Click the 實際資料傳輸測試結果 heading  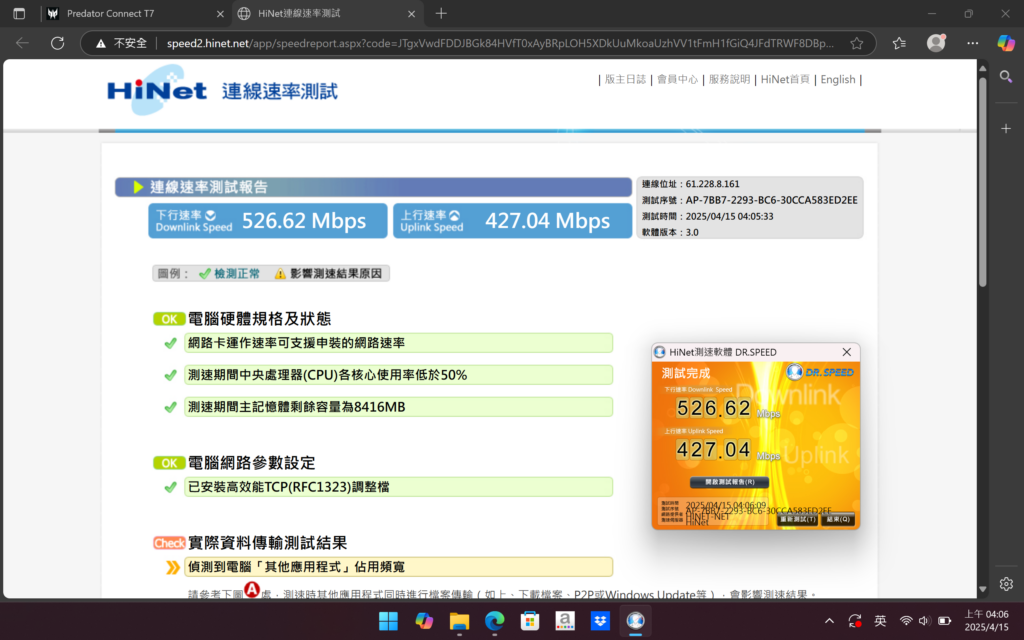(x=267, y=543)
